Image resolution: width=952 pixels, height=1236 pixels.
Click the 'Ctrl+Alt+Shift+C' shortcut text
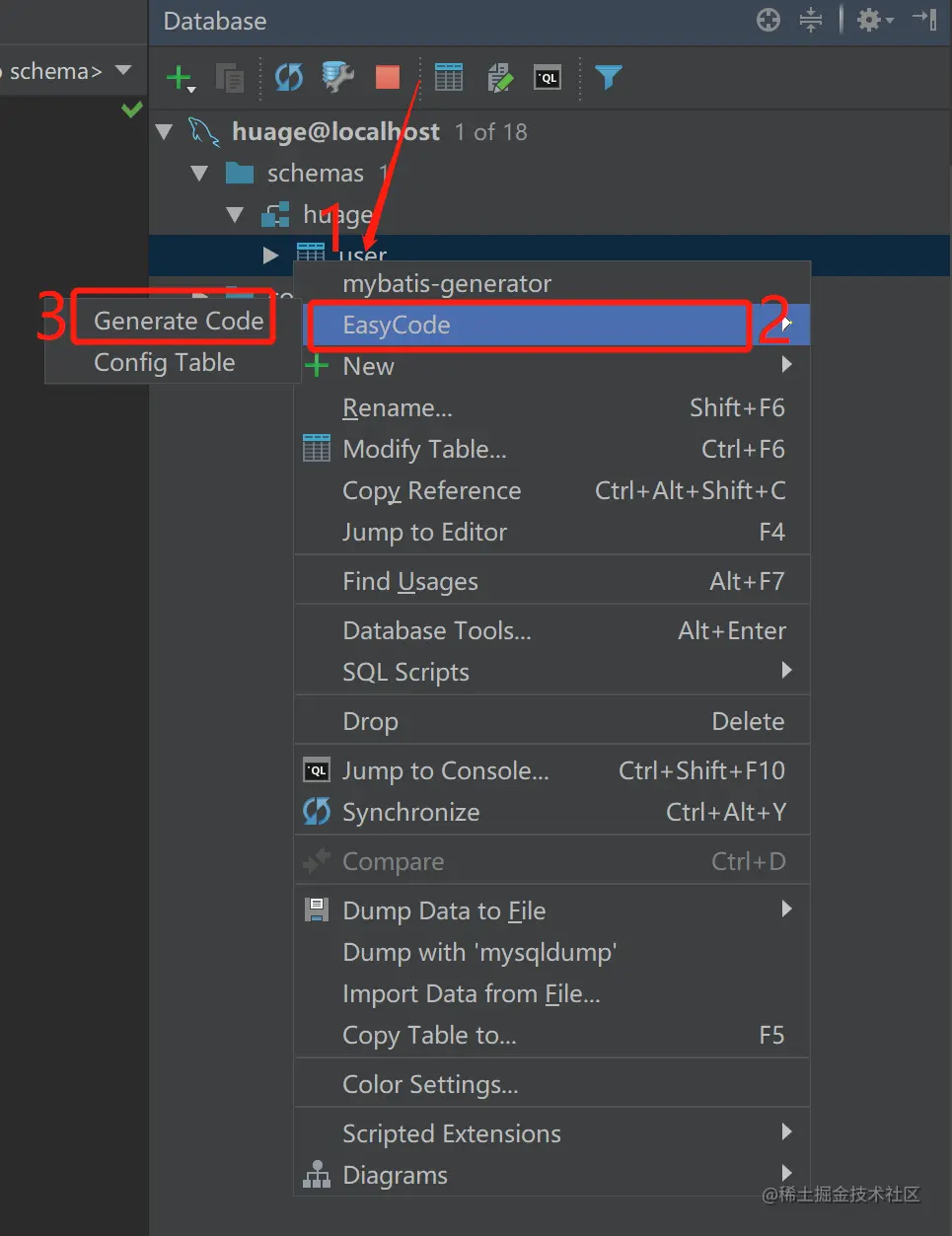coord(691,490)
